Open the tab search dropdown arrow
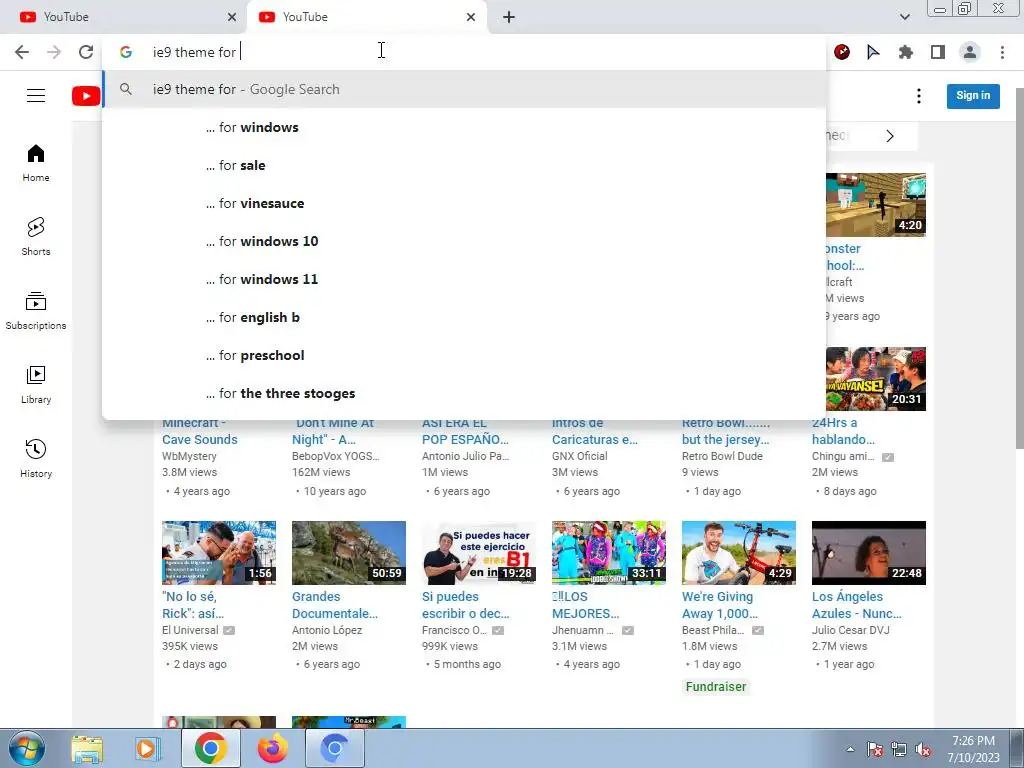Image resolution: width=1024 pixels, height=768 pixels. pyautogui.click(x=904, y=17)
